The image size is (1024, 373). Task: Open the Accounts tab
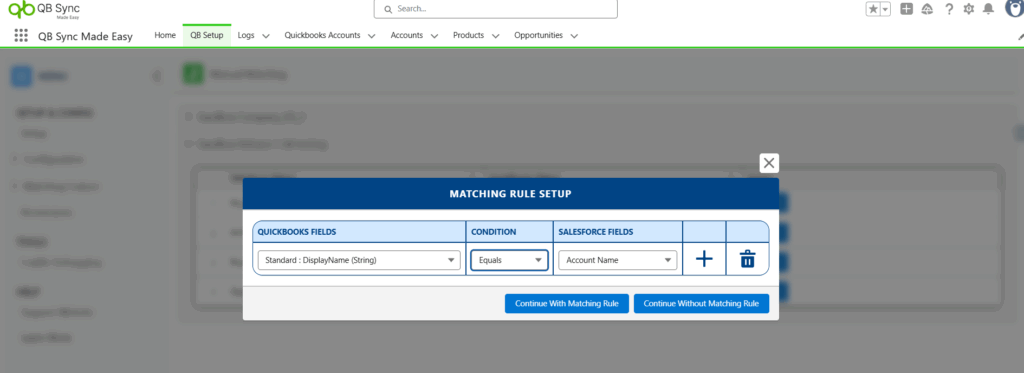coord(407,35)
